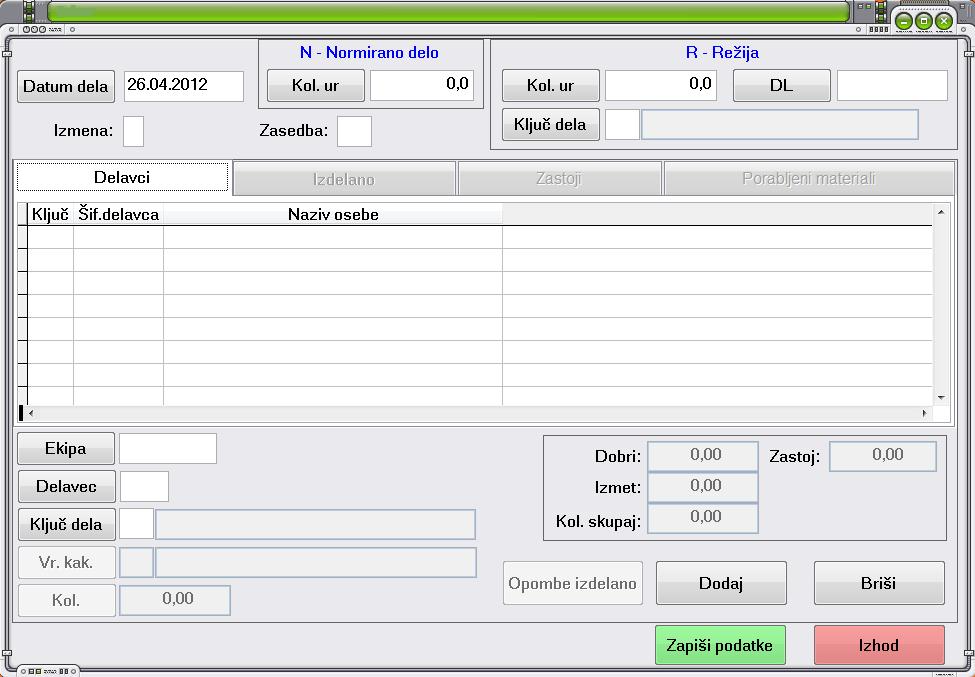Click the table's right horizontal scroll arrow
This screenshot has height=677, width=975.
(x=925, y=413)
